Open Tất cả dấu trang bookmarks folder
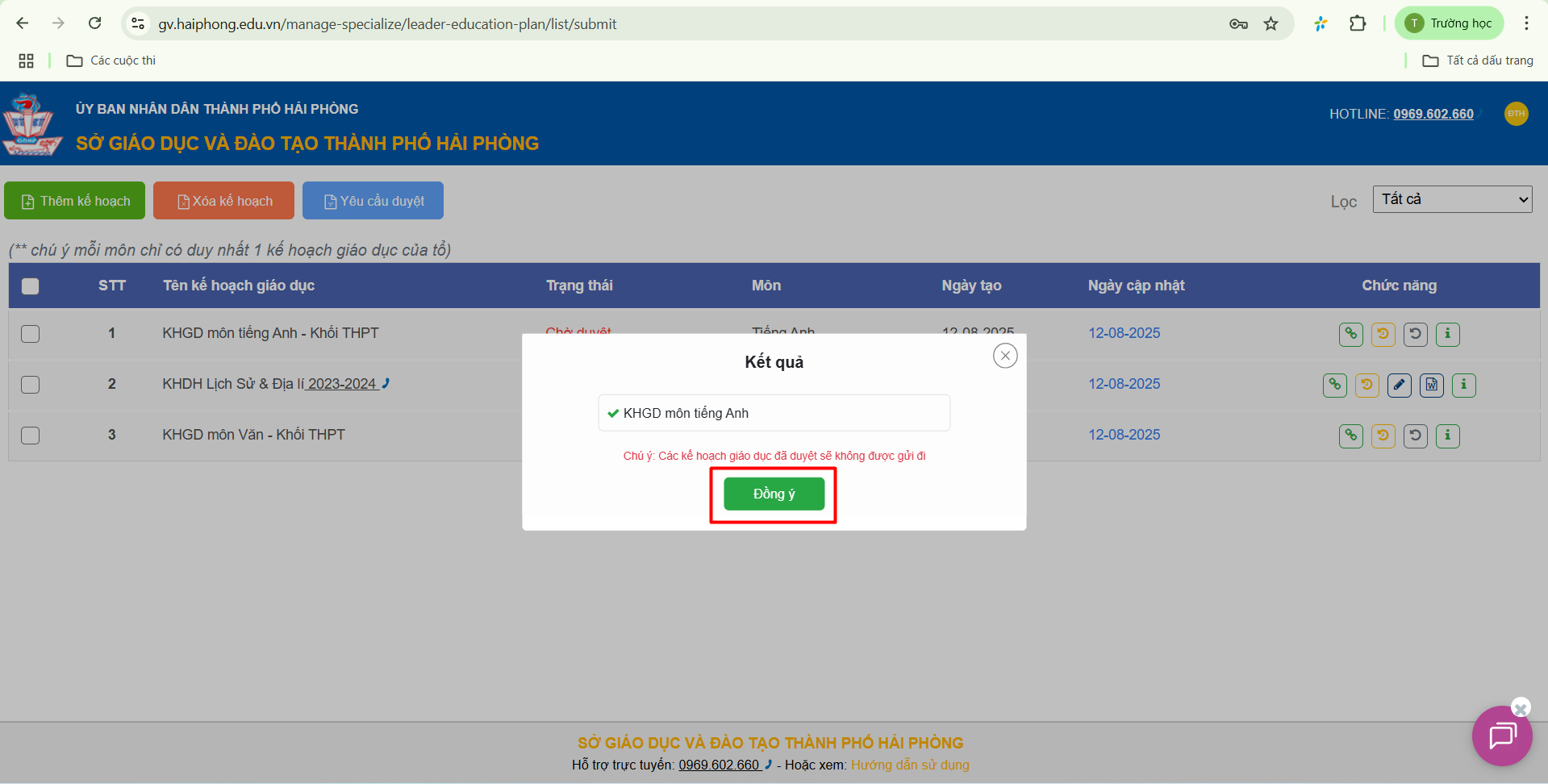The height and width of the screenshot is (784, 1548). pyautogui.click(x=1478, y=60)
